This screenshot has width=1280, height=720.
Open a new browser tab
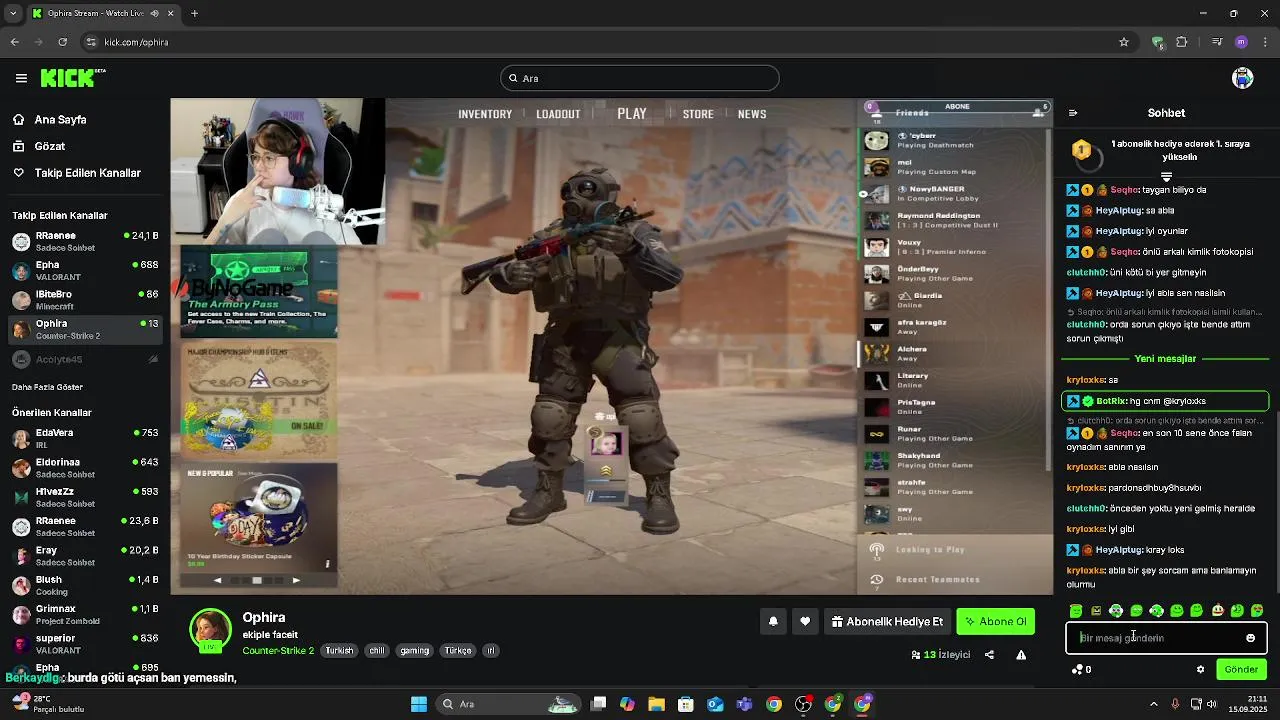(x=194, y=13)
